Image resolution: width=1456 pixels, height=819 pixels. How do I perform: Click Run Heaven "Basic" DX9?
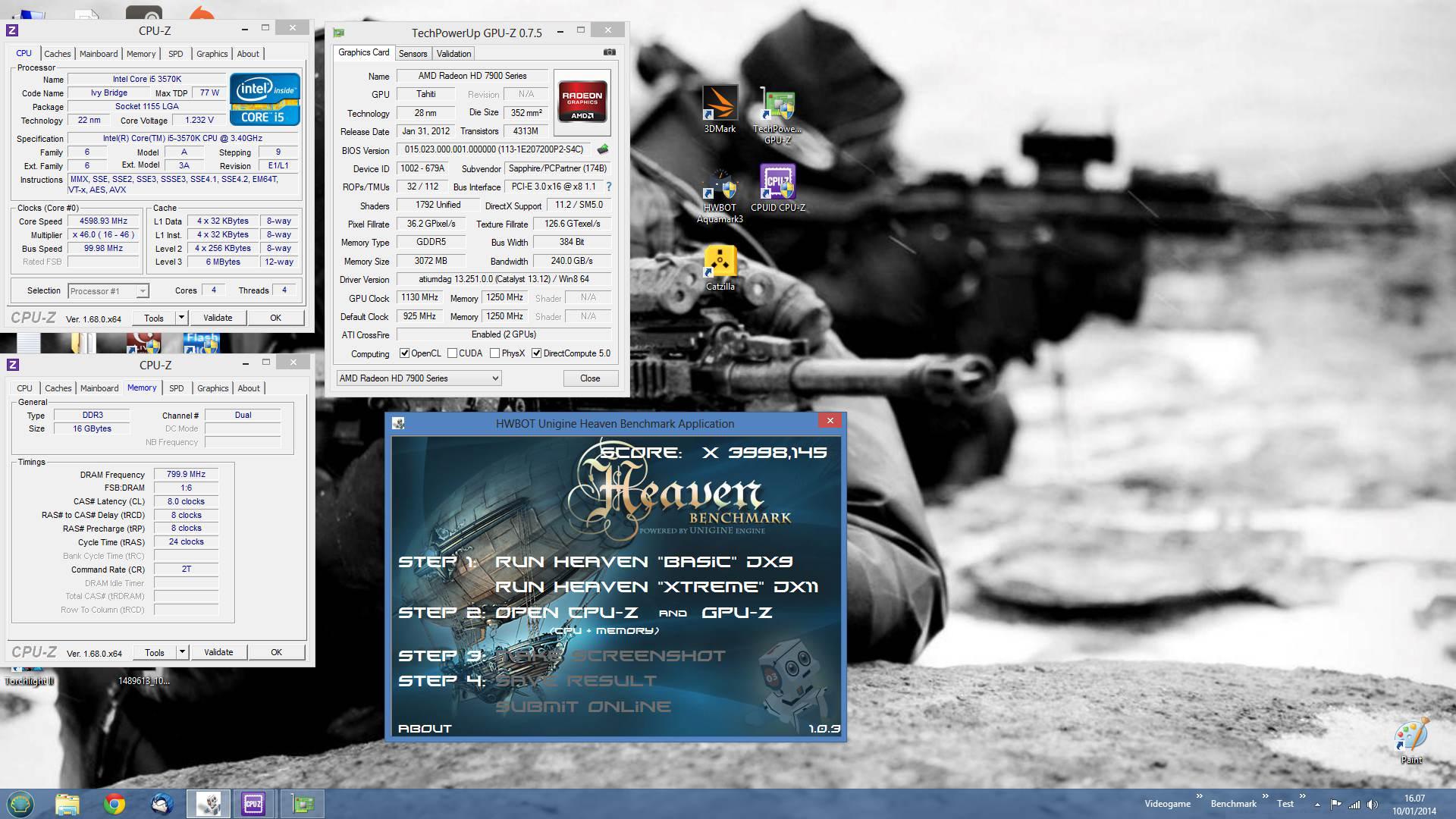tap(644, 562)
